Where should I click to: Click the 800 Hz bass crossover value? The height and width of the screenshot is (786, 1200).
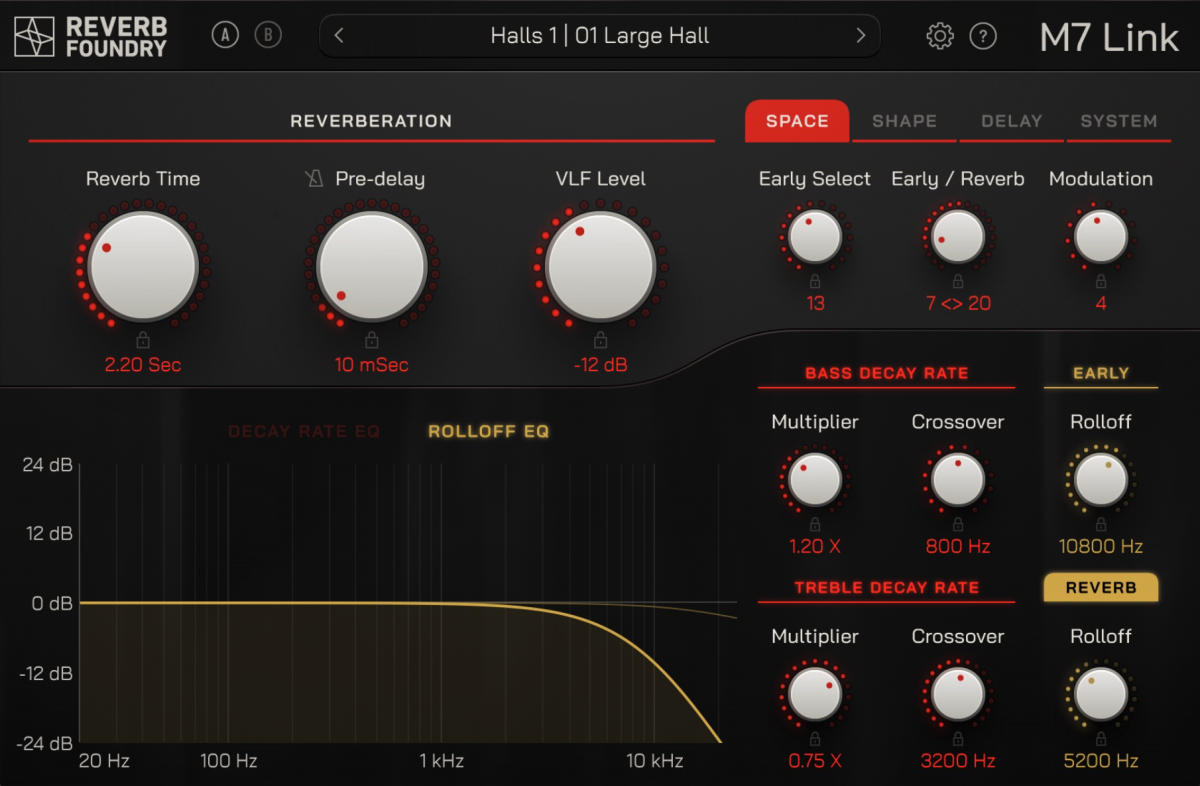pos(958,547)
